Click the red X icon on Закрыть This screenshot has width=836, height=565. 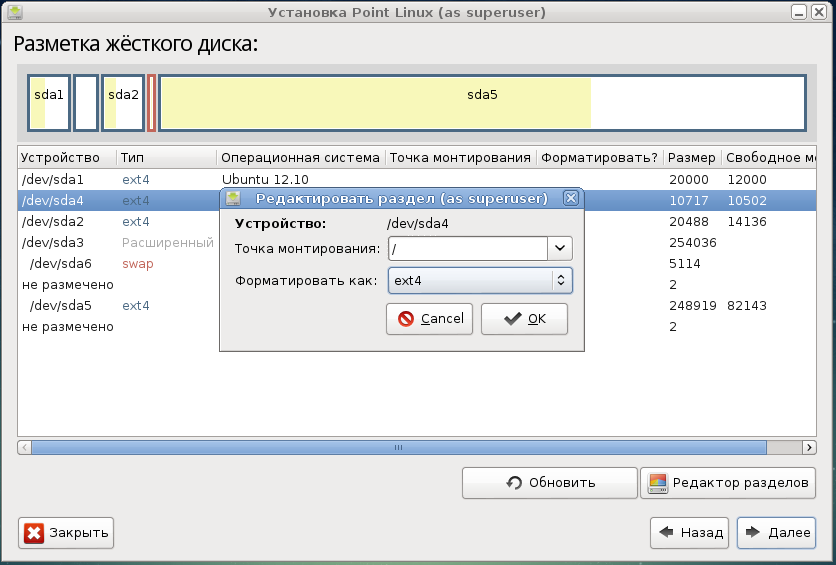34,533
